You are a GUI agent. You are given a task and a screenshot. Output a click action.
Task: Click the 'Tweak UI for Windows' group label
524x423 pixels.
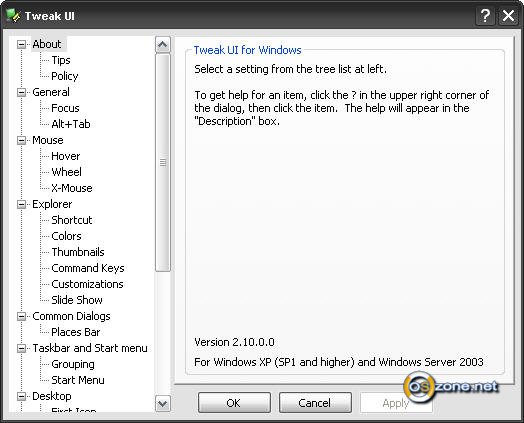(248, 50)
